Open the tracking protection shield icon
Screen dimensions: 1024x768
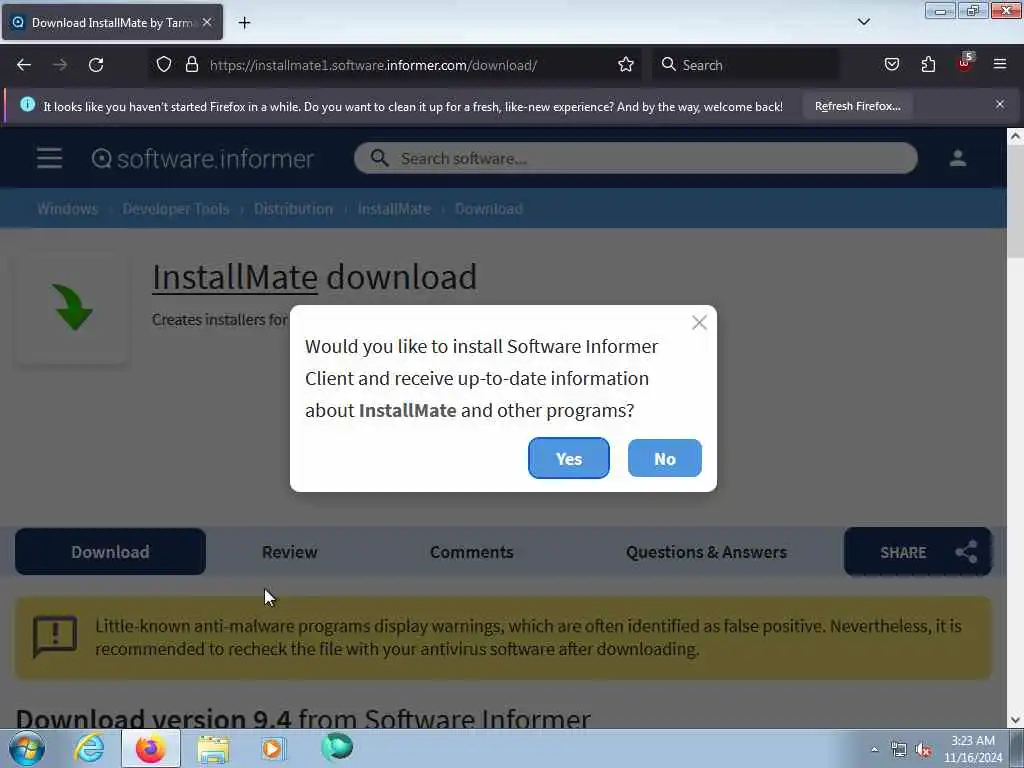(164, 65)
